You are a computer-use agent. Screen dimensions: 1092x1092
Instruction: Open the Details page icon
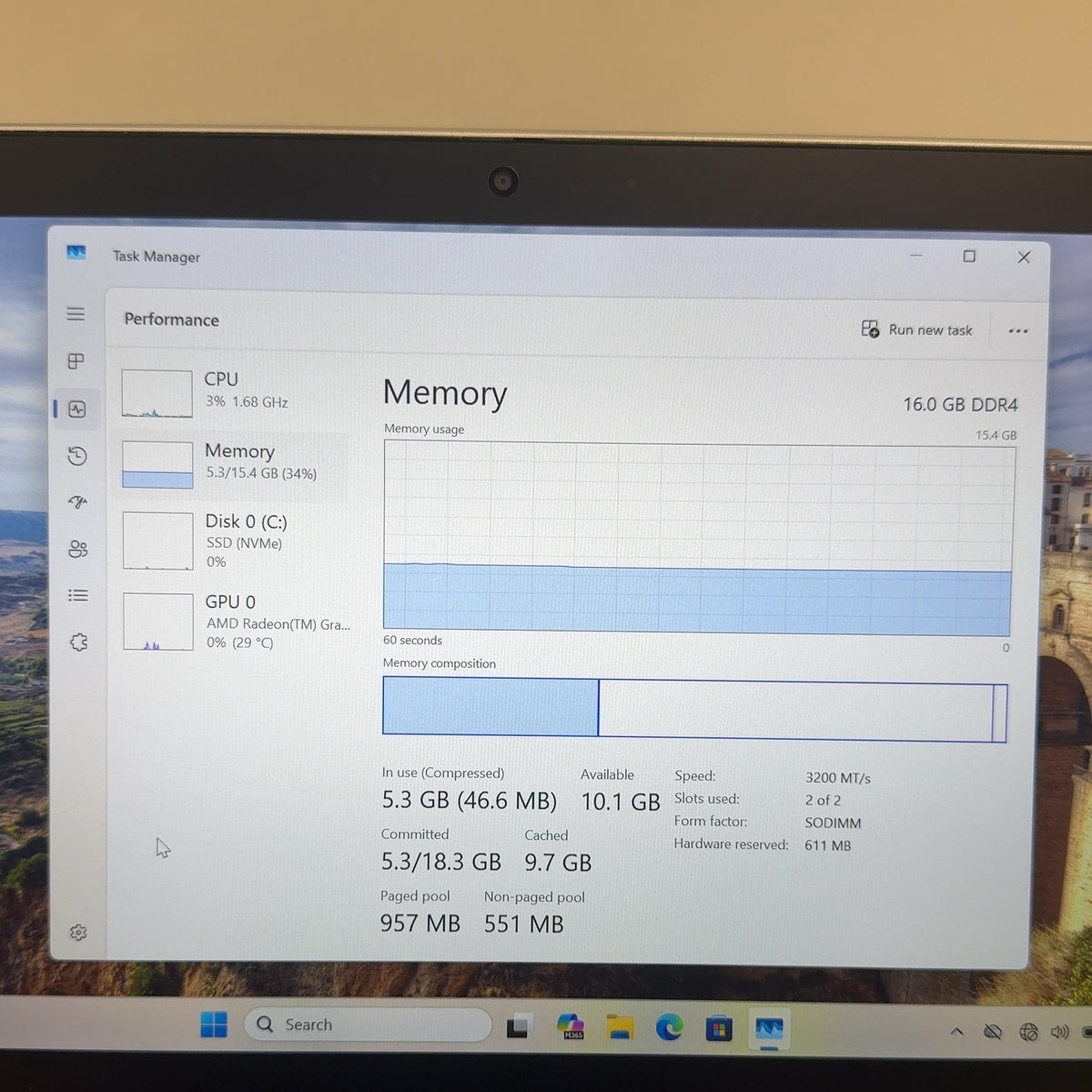(x=78, y=595)
